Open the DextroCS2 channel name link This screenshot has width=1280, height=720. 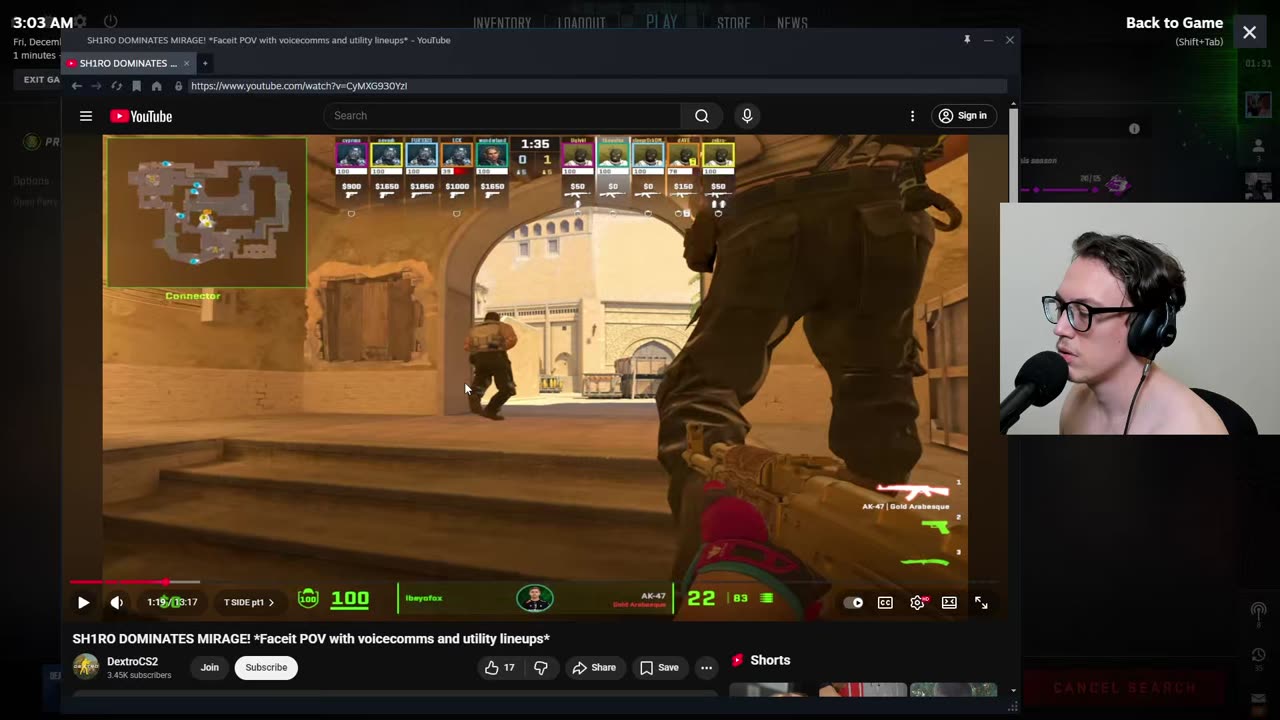click(133, 661)
